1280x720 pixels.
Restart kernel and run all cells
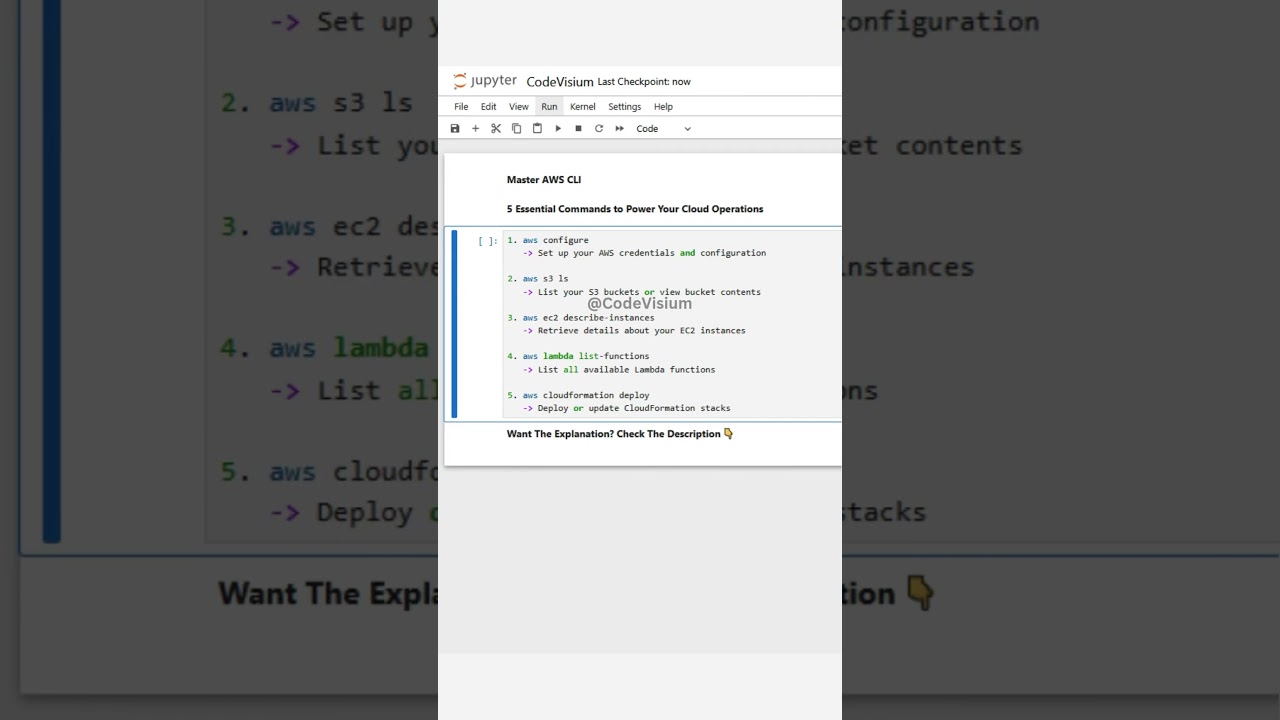pos(620,128)
